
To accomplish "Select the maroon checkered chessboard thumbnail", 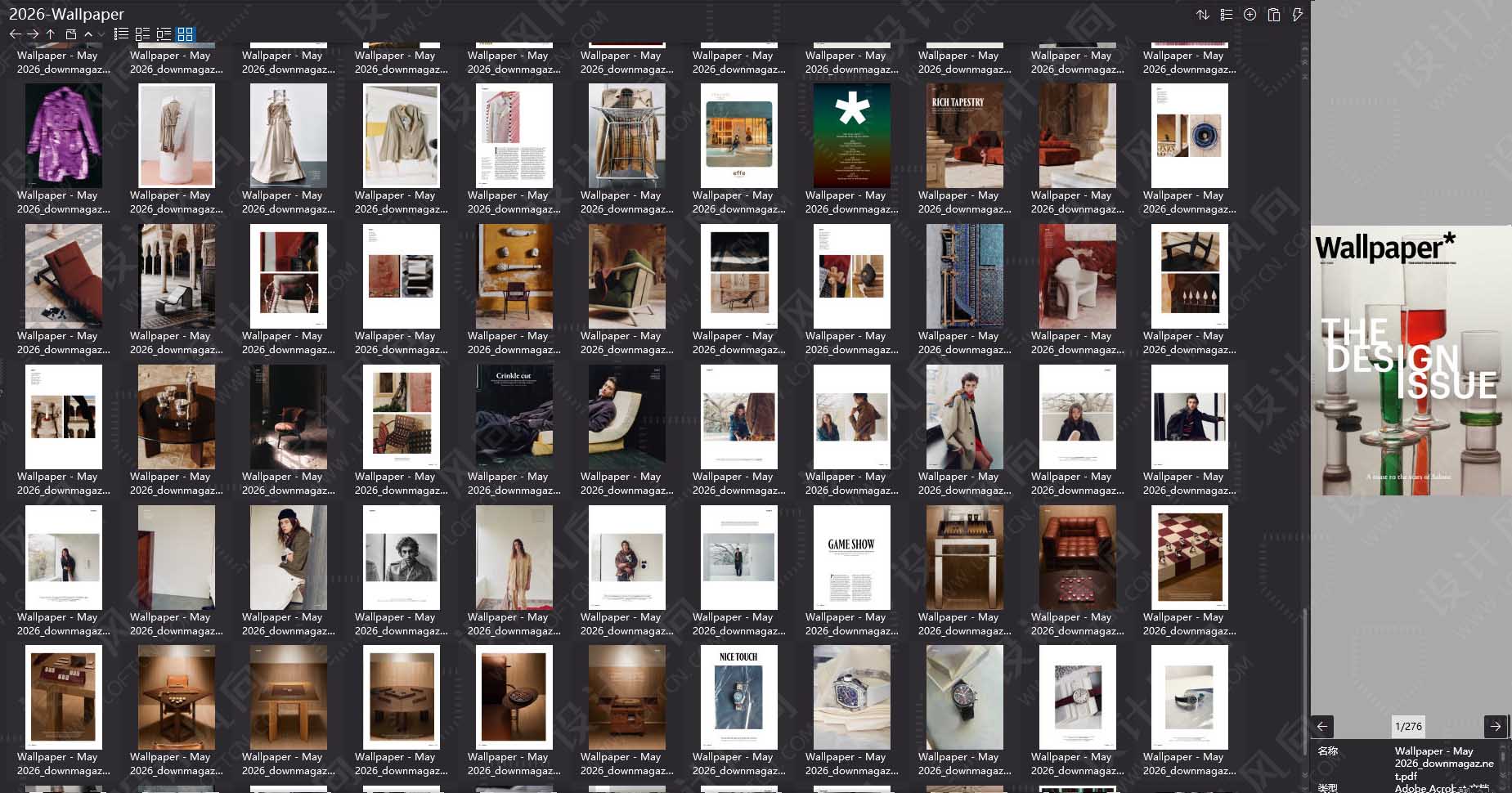I will coord(1190,558).
